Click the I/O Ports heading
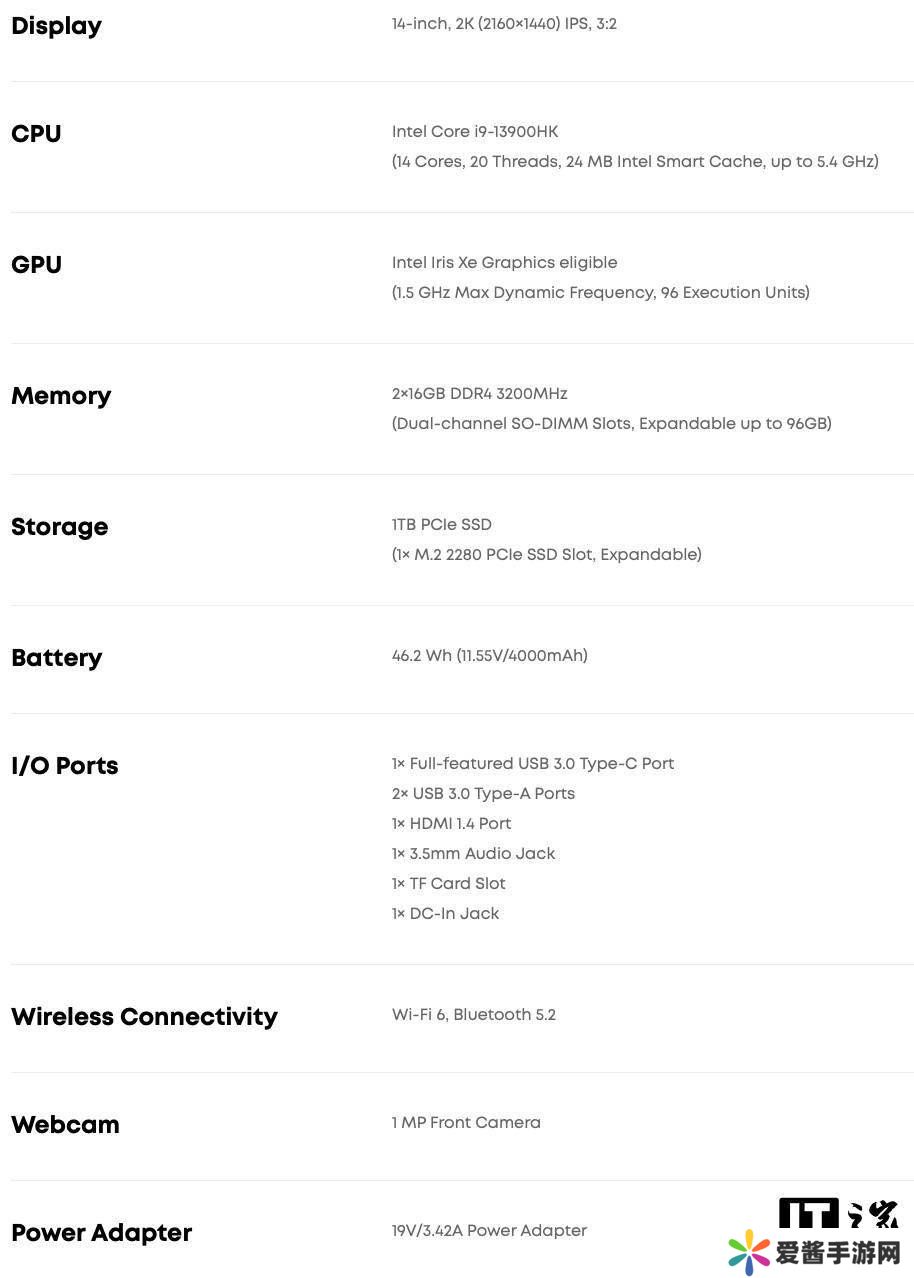This screenshot has width=914, height=1278. click(x=64, y=766)
